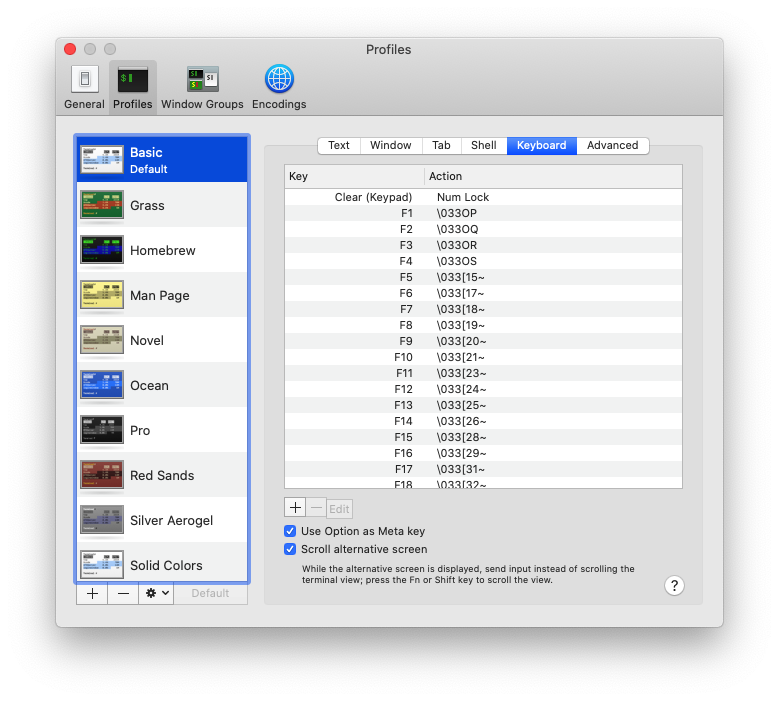
Task: Select the F16 key row
Action: pyautogui.click(x=483, y=453)
